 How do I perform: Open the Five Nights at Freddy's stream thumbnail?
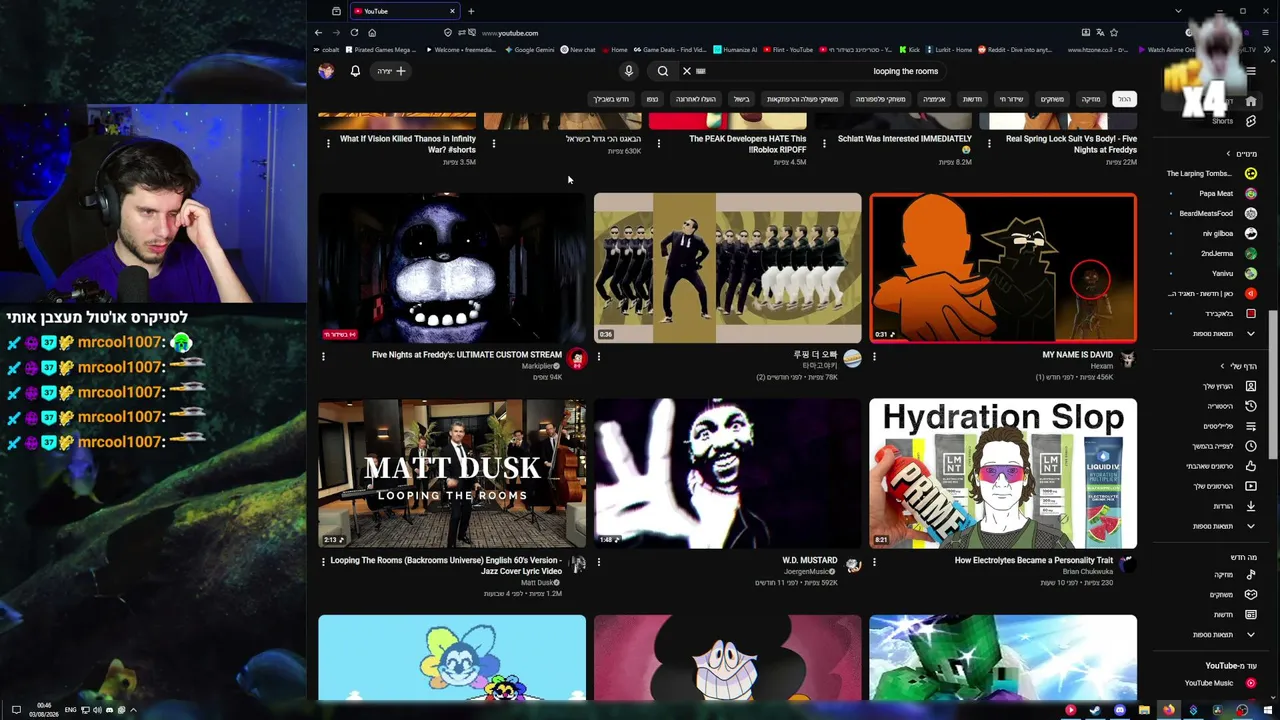click(452, 268)
